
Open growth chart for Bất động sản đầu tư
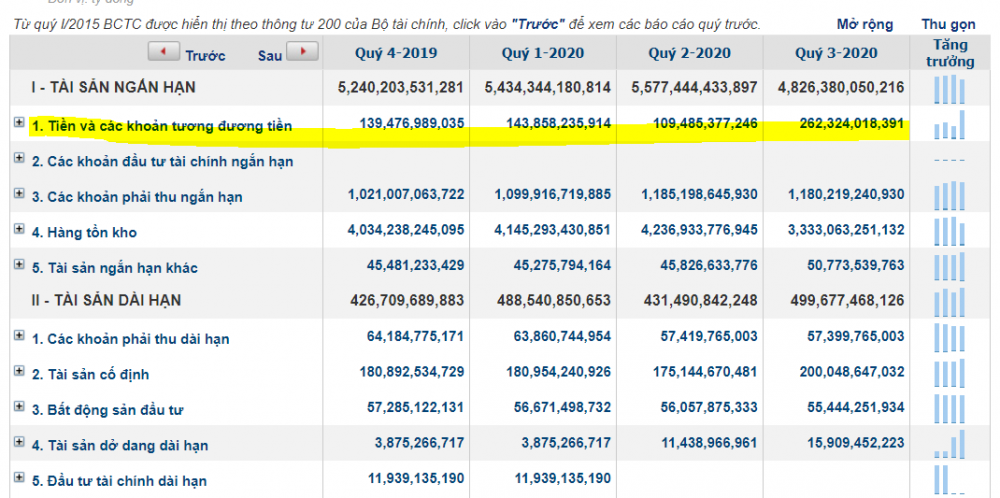[x=950, y=409]
